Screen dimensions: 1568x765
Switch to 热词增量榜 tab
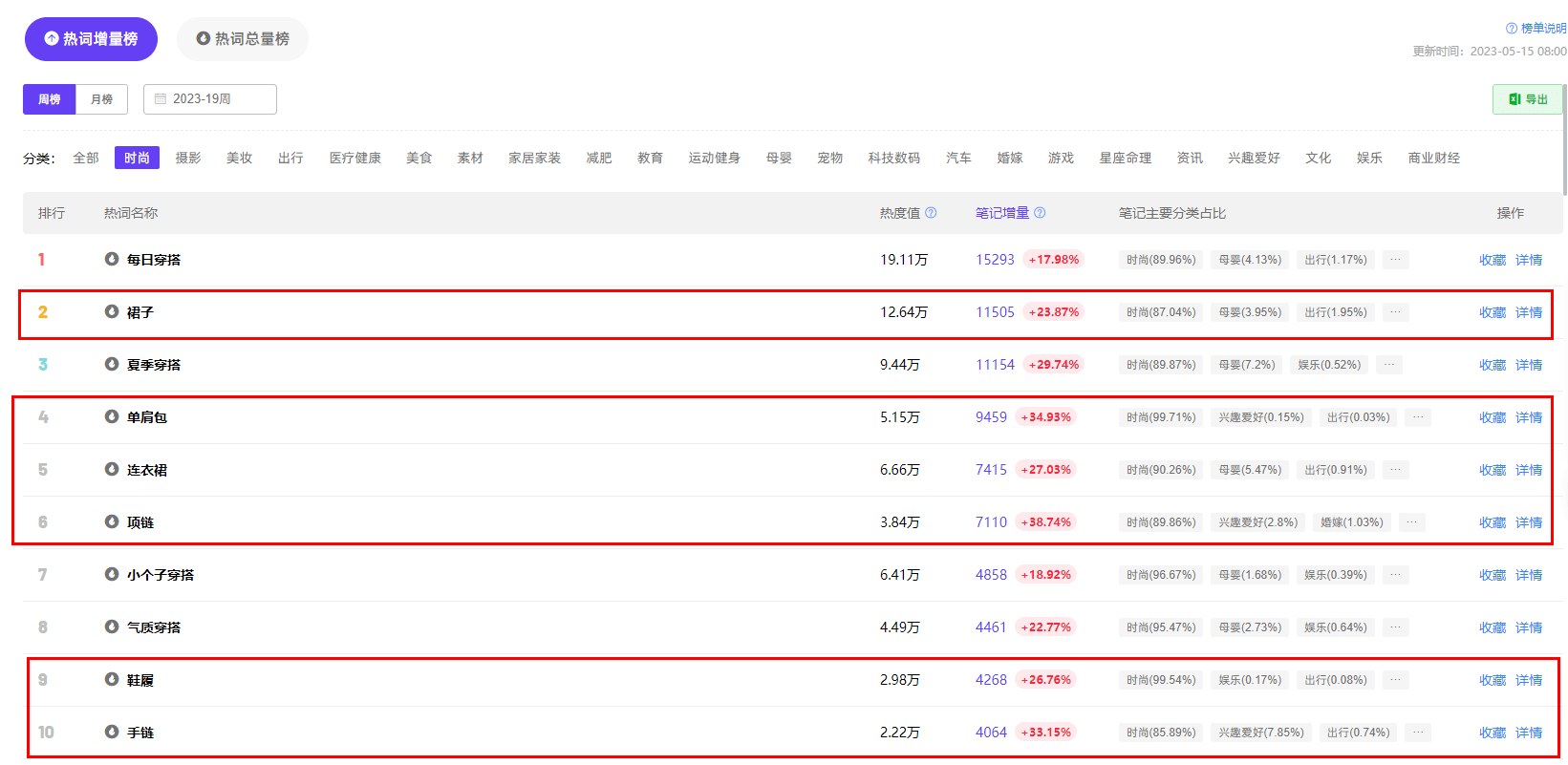tap(91, 39)
